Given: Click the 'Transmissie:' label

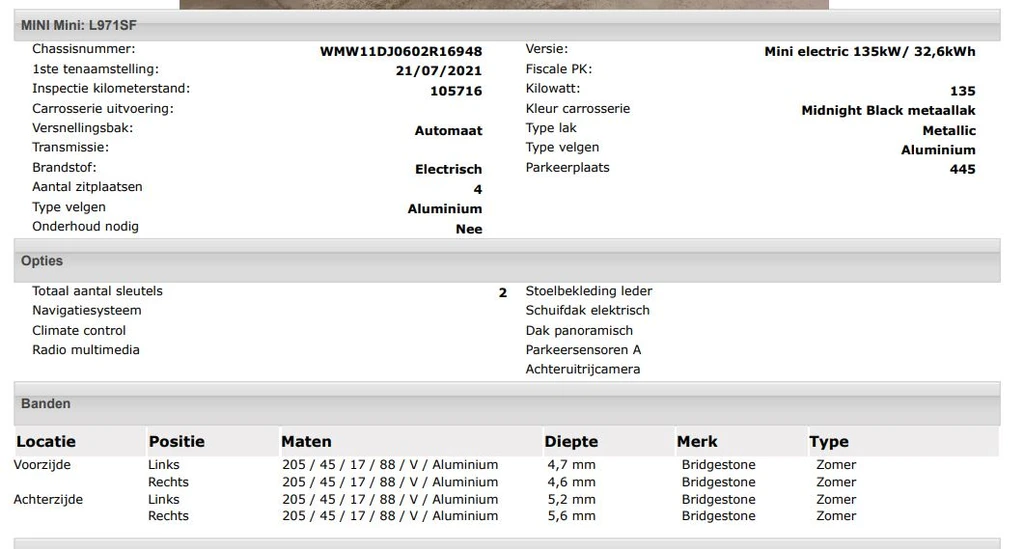Looking at the screenshot, I should (x=71, y=148).
